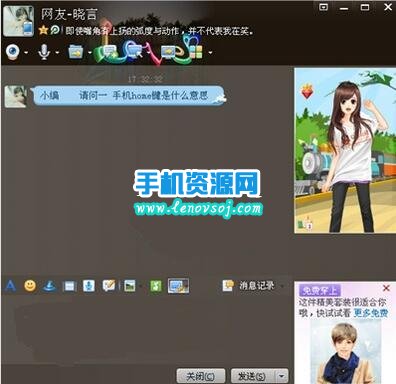The height and width of the screenshot is (384, 396).
Task: Open the 更多免费 link
Action: 371,313
